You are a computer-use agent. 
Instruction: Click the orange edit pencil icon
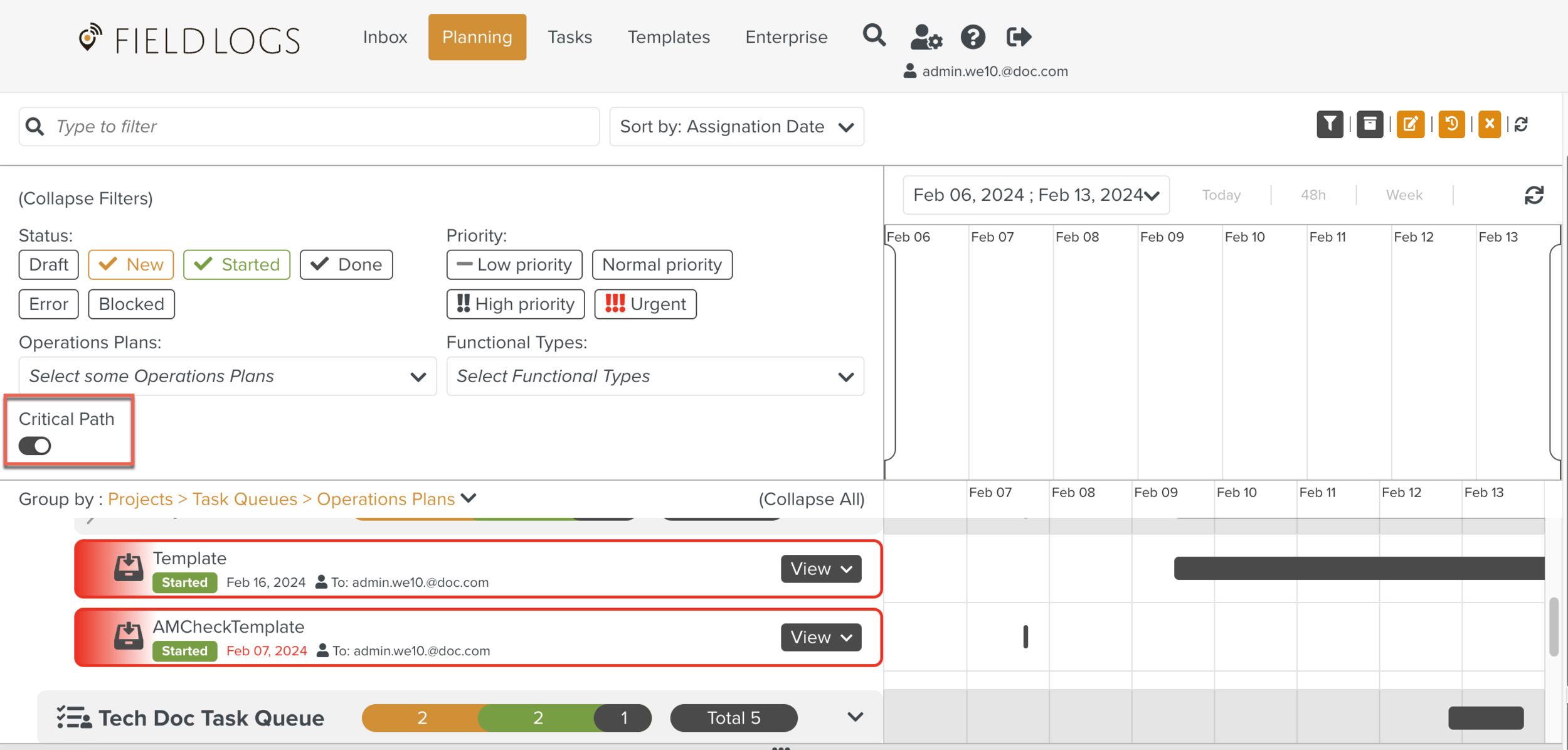pos(1410,124)
